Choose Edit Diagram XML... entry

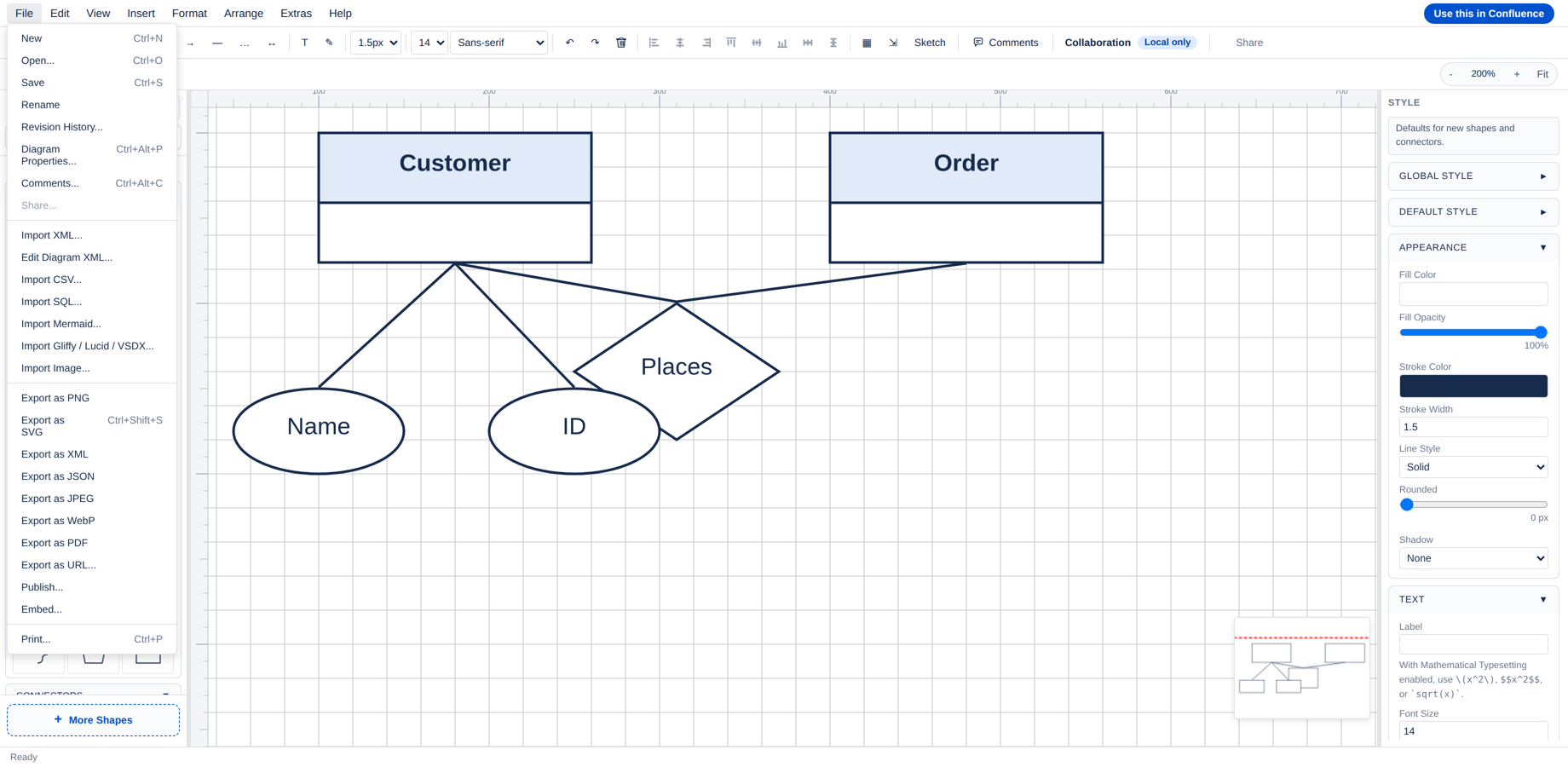coord(92,257)
